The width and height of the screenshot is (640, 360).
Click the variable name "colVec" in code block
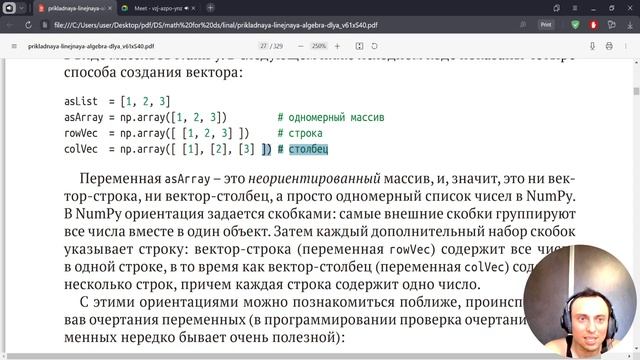81,149
